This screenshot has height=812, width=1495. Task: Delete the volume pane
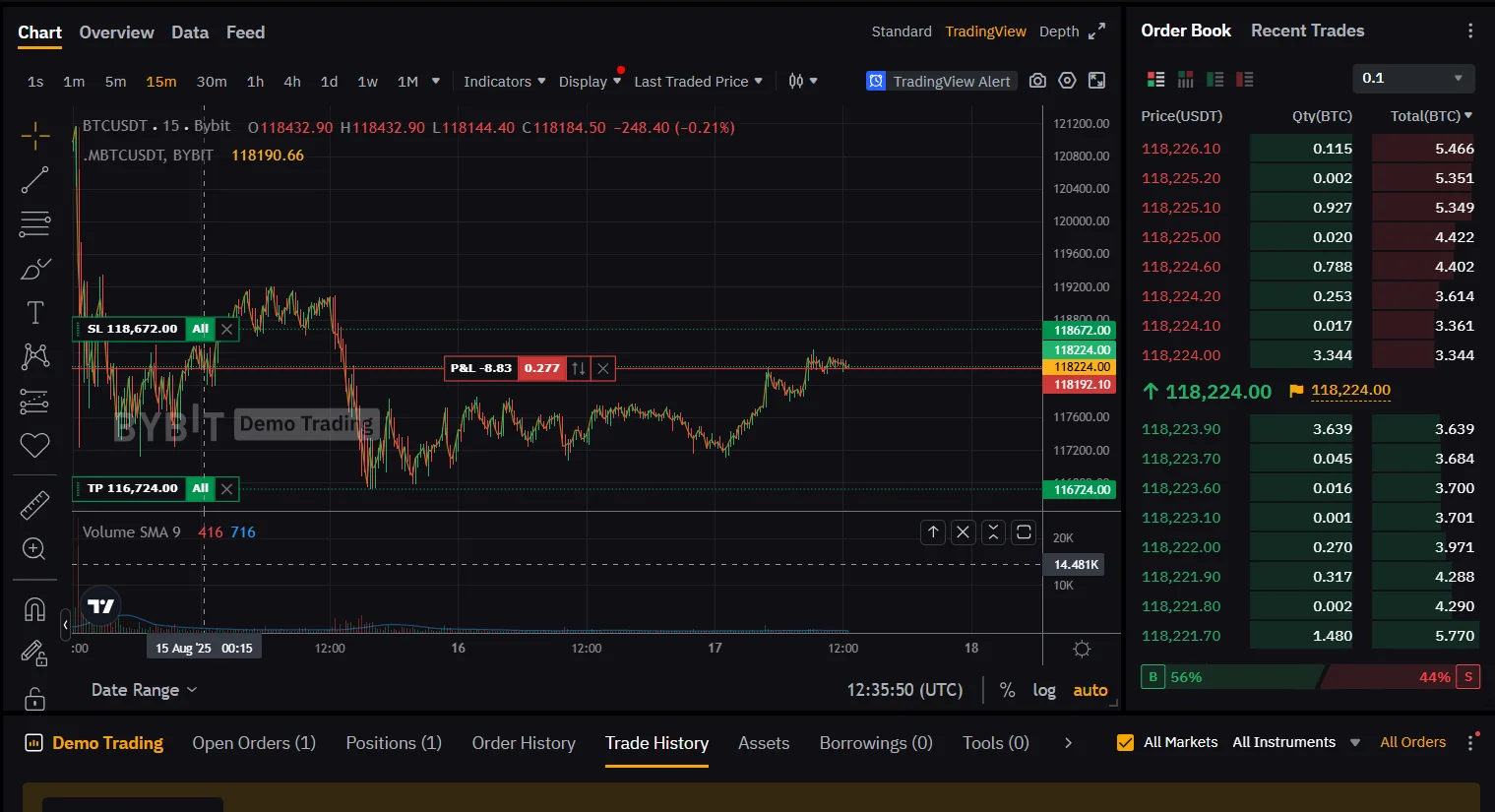[964, 532]
